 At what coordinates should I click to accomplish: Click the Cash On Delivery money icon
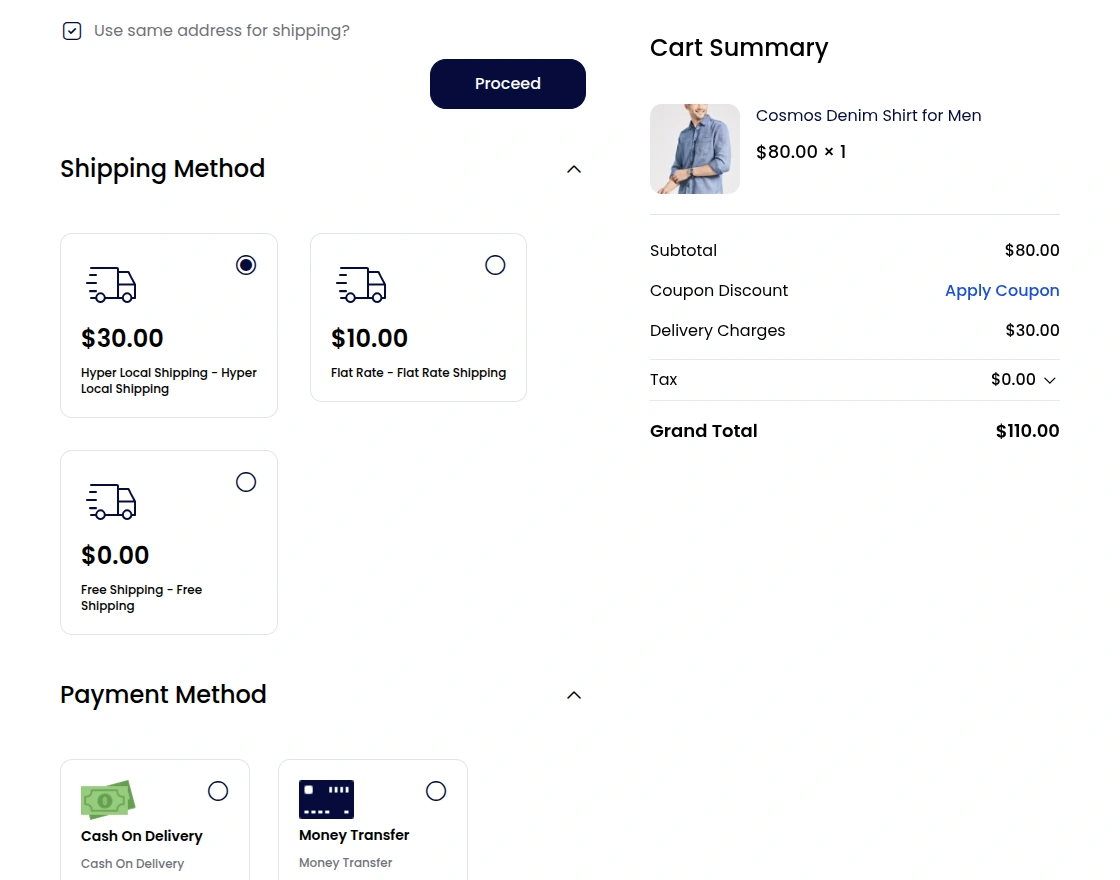click(x=107, y=800)
